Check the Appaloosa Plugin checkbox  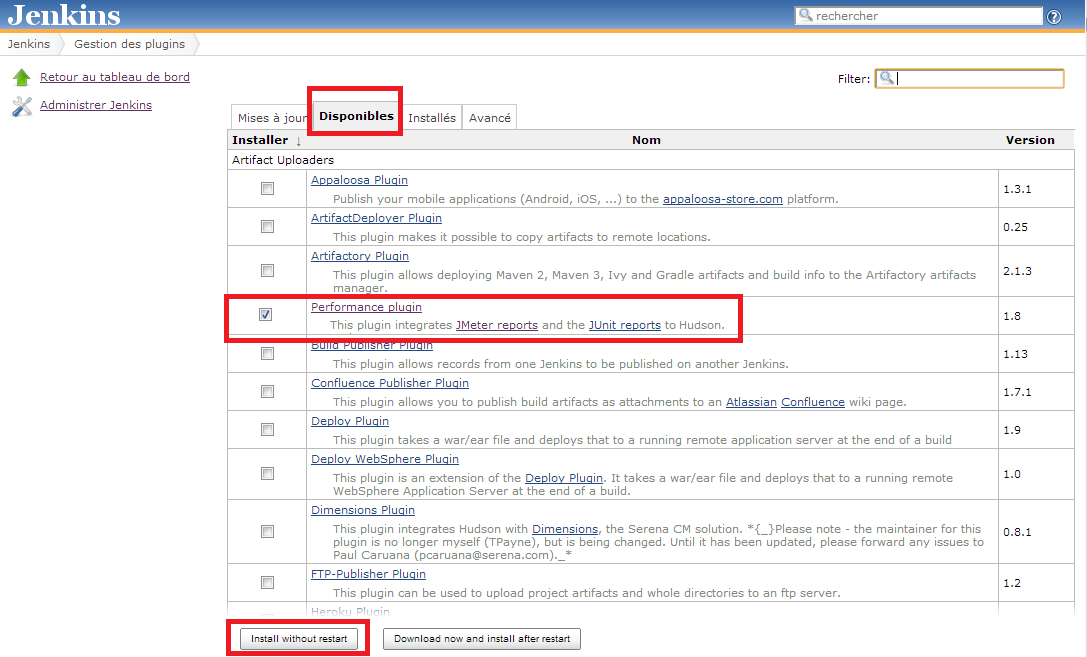pyautogui.click(x=265, y=187)
